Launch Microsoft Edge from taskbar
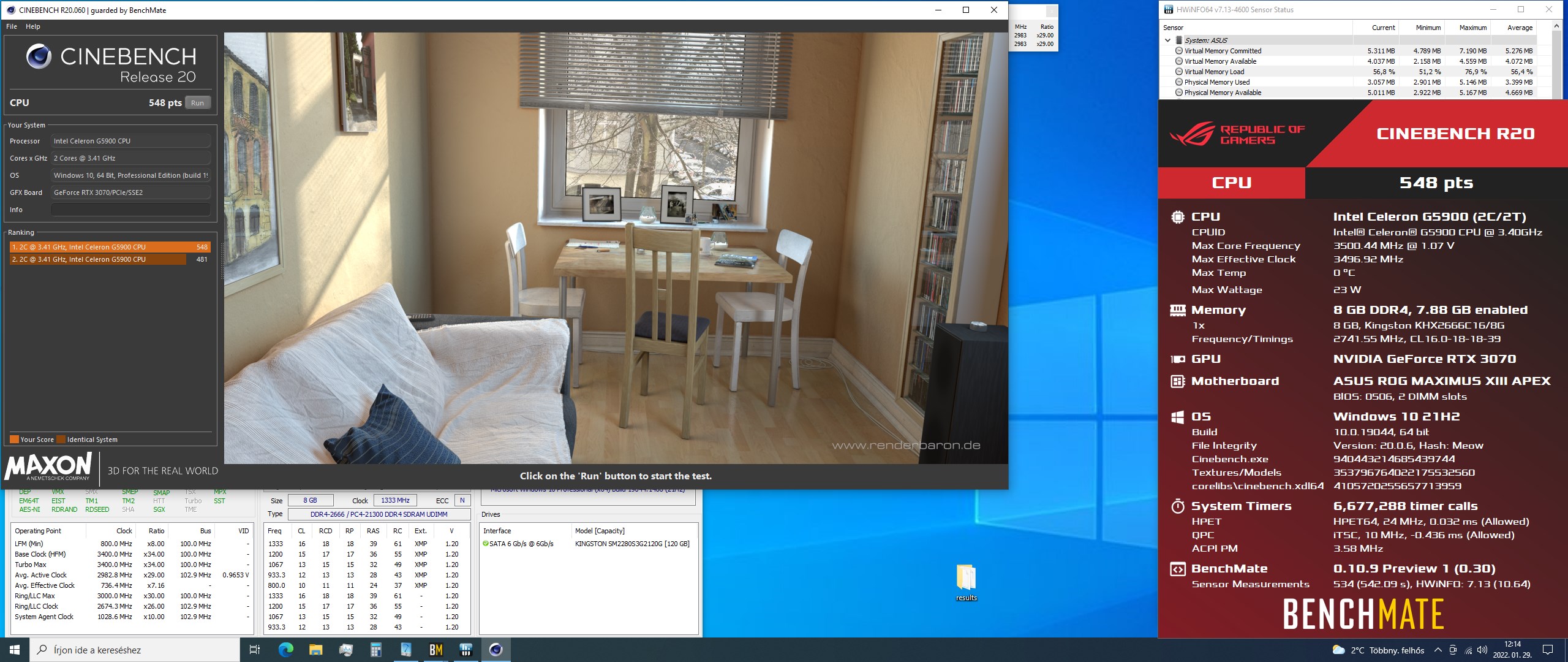 pos(285,650)
